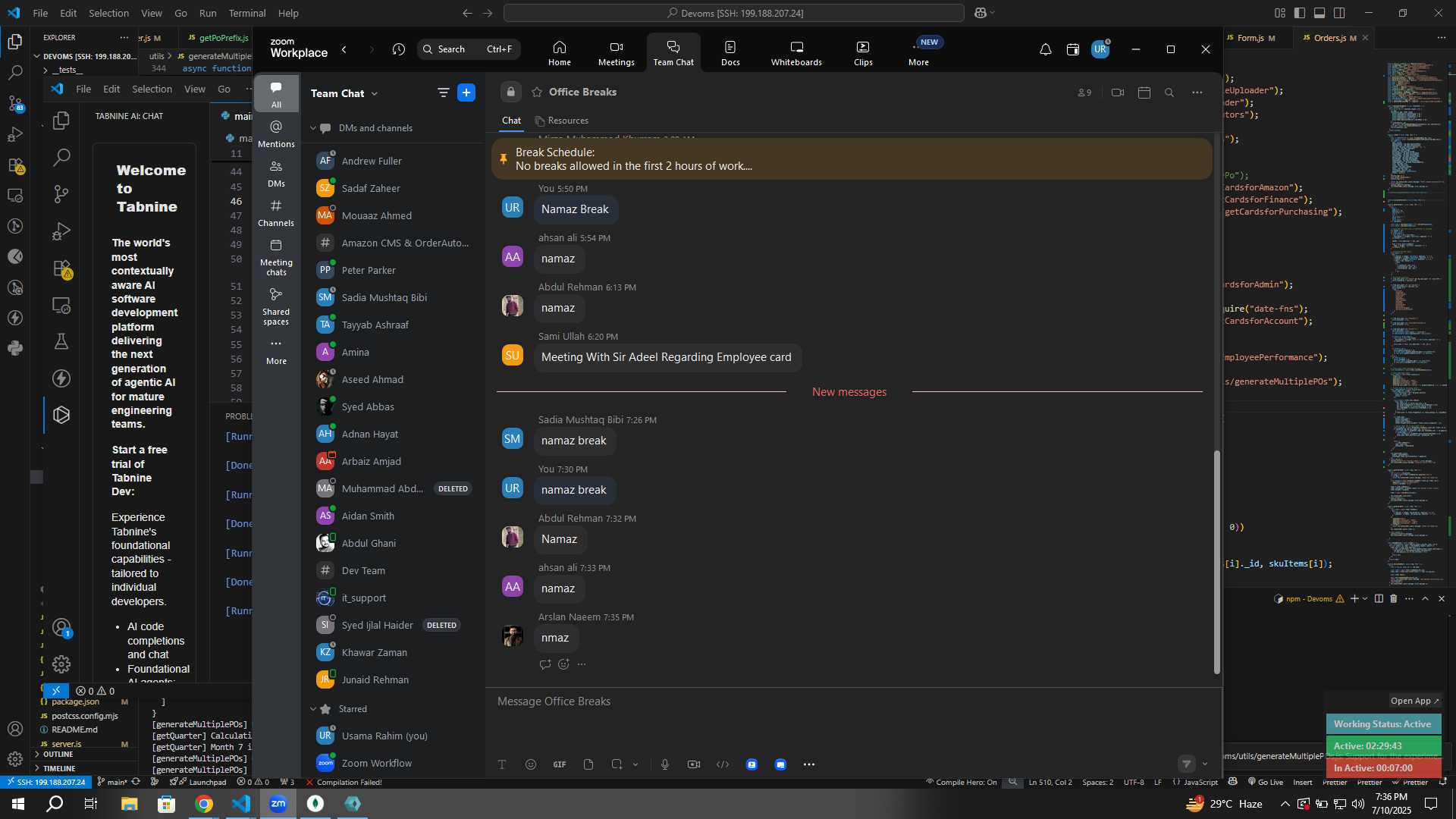Open VS Code Source Control view

point(15,103)
